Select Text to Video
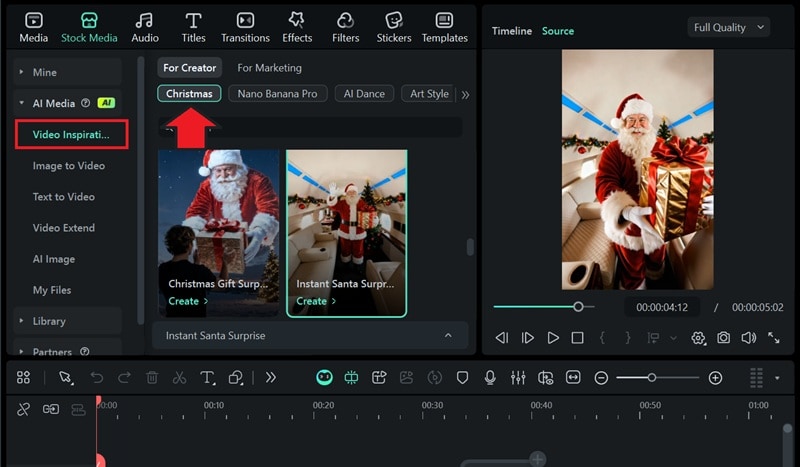Image resolution: width=800 pixels, height=467 pixels. coord(64,196)
